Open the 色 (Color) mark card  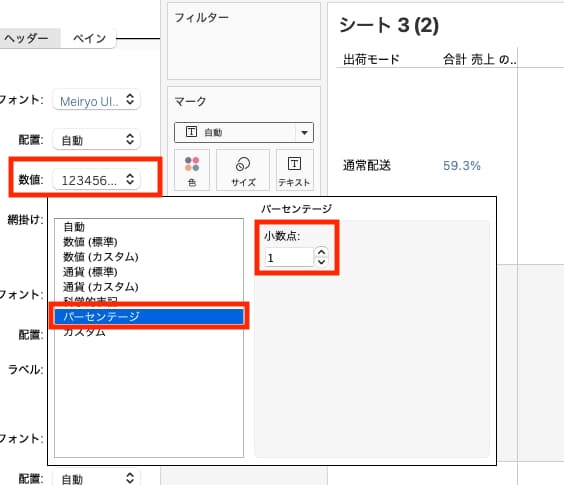tap(192, 170)
